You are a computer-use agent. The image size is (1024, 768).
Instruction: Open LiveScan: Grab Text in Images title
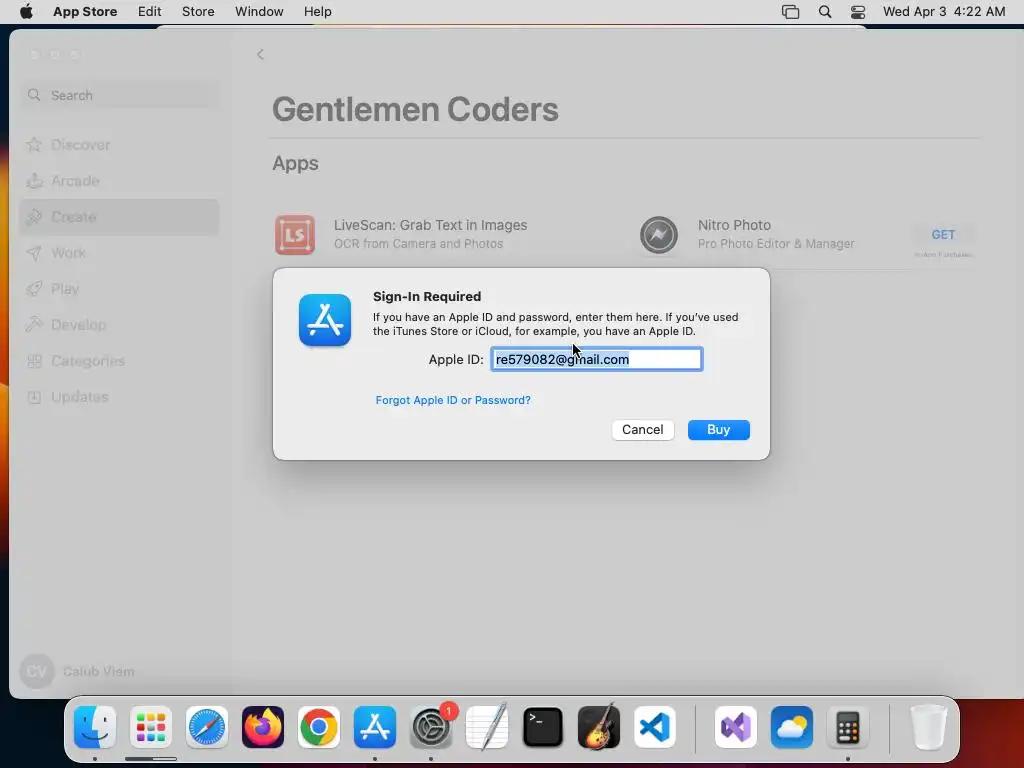click(430, 225)
